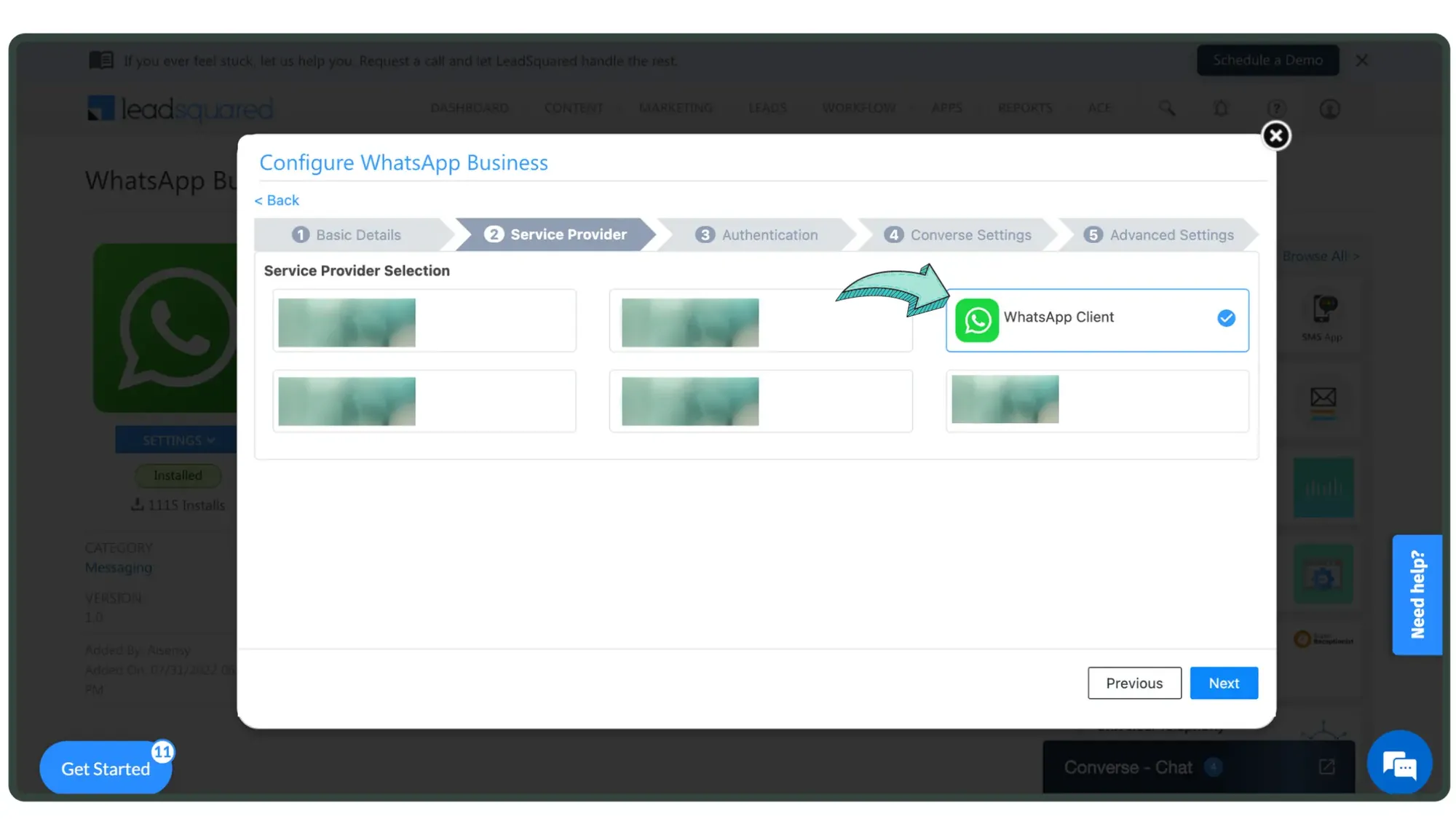Open the Marketing menu
Image resolution: width=1456 pixels, height=819 pixels.
tap(676, 108)
